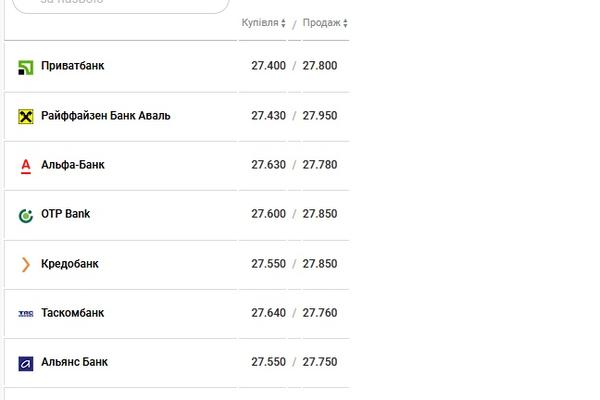Sort by Купівля column arrows
The image size is (600, 400).
283,23
